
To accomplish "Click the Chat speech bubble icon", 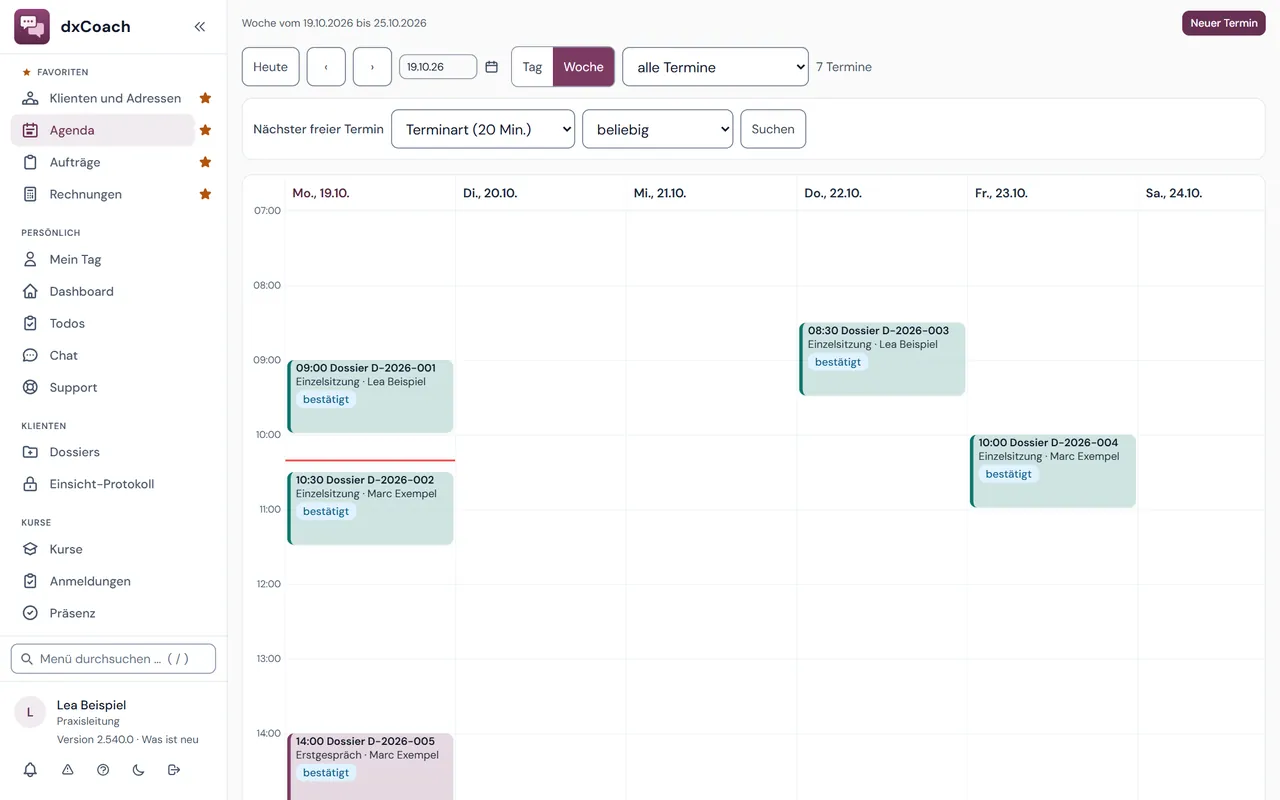I will [30, 355].
